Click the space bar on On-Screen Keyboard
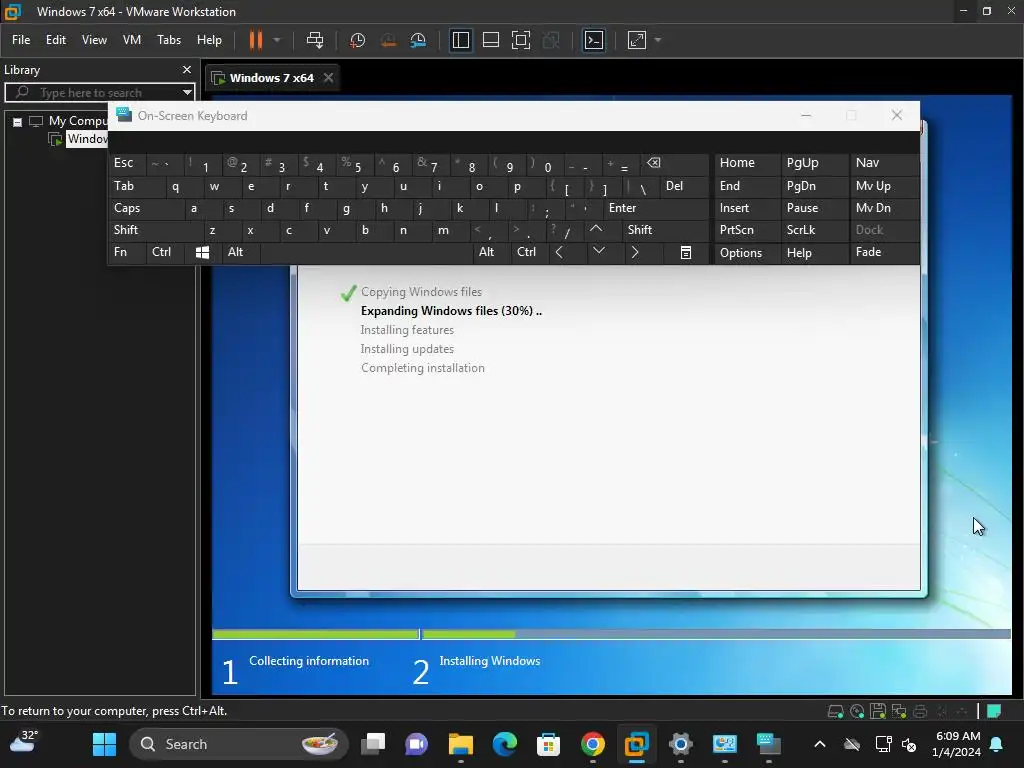Viewport: 1024px width, 768px height. click(x=366, y=252)
